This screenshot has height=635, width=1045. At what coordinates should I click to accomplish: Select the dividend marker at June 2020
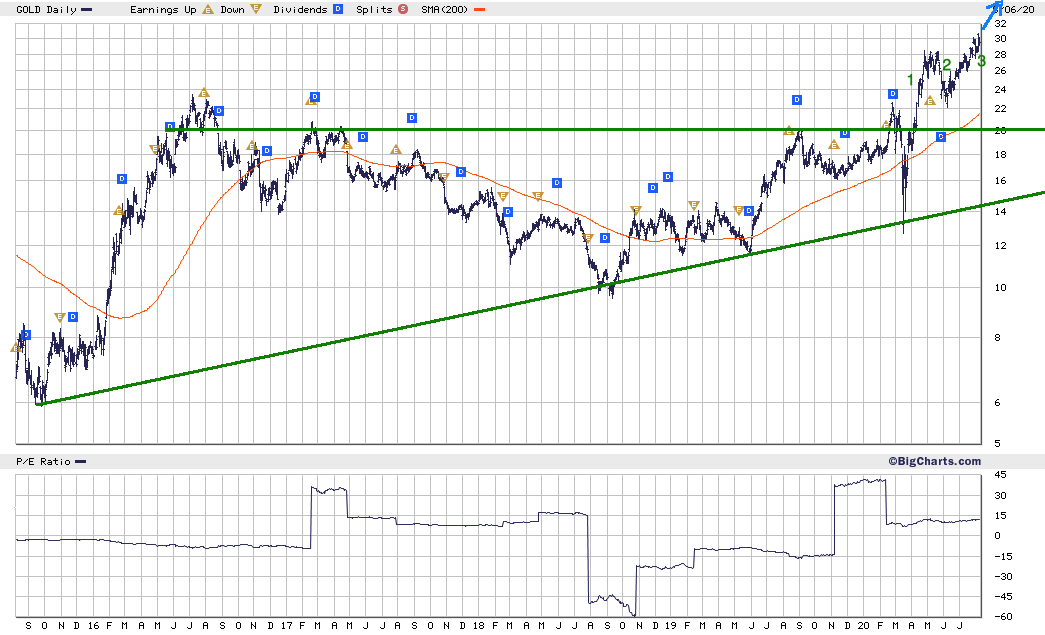pyautogui.click(x=941, y=137)
